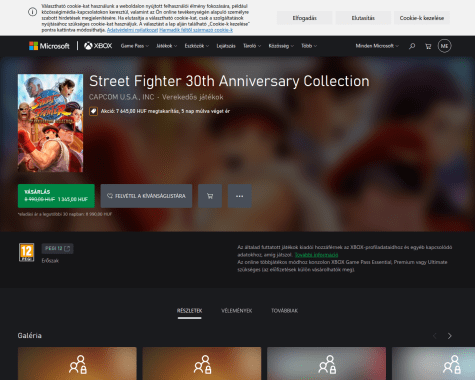Expand the Több menu
475x380 pixels.
(309, 46)
